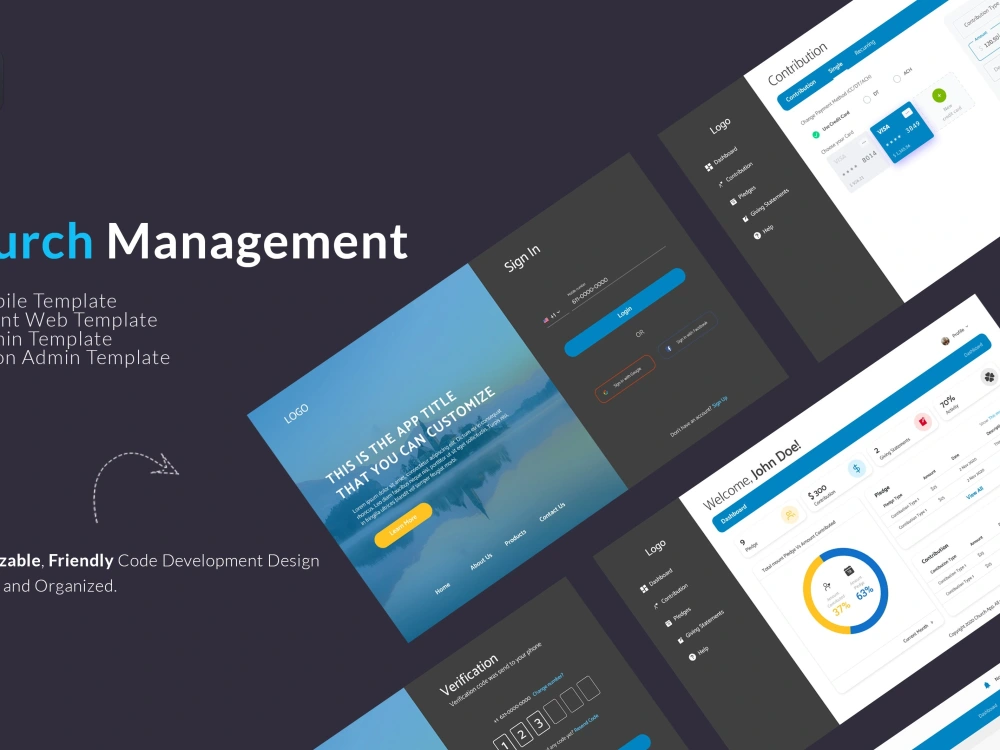Click the options icon on blue VISA card
The width and height of the screenshot is (1000, 750).
pyautogui.click(x=906, y=113)
